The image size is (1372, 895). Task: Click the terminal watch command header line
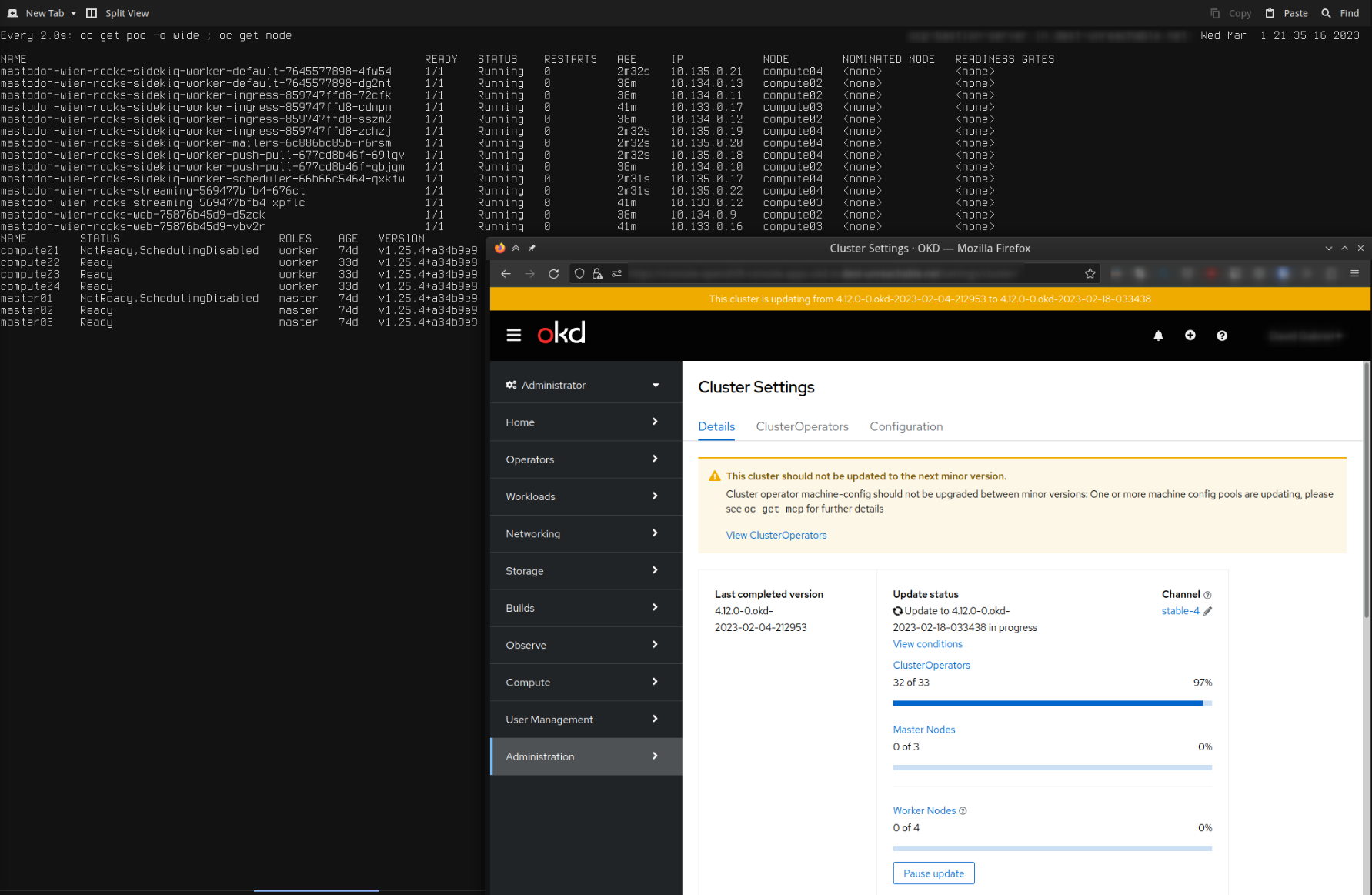tap(146, 35)
